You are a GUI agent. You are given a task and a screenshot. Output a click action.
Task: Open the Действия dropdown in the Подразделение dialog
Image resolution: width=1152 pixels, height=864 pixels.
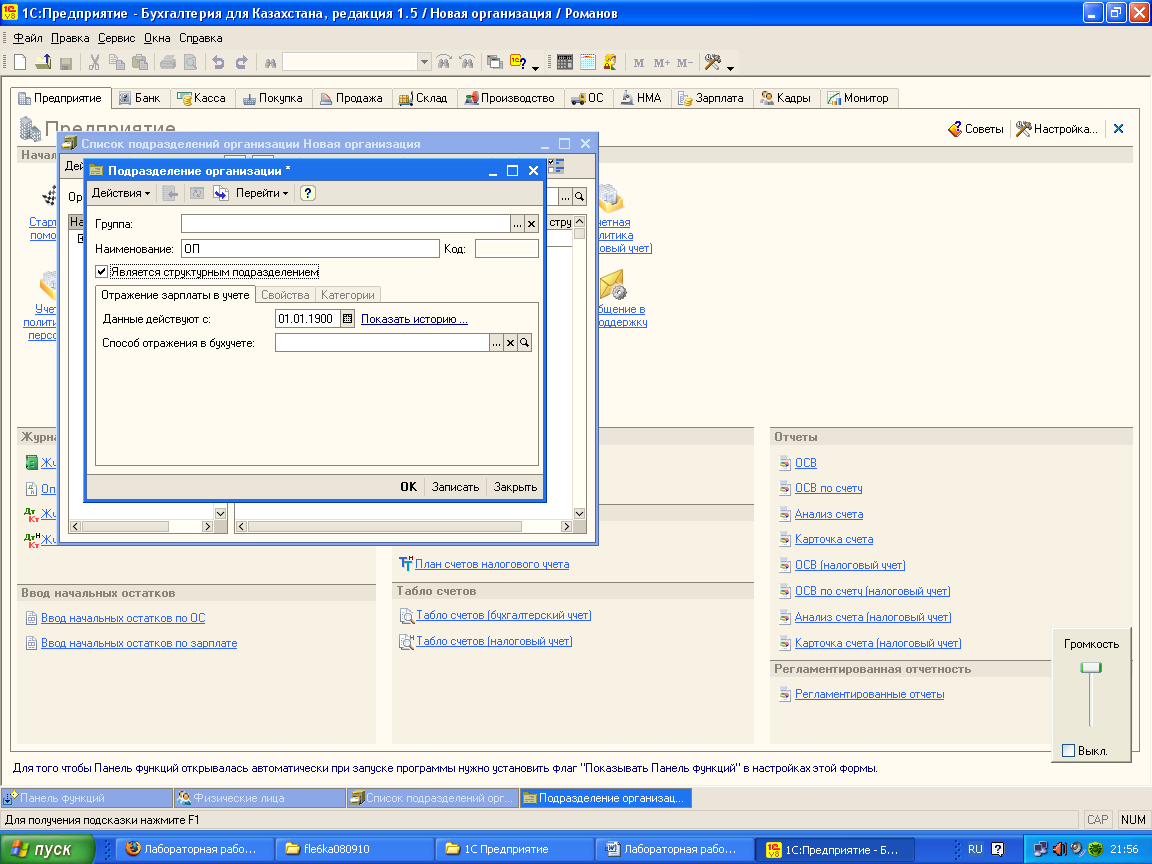tap(120, 193)
